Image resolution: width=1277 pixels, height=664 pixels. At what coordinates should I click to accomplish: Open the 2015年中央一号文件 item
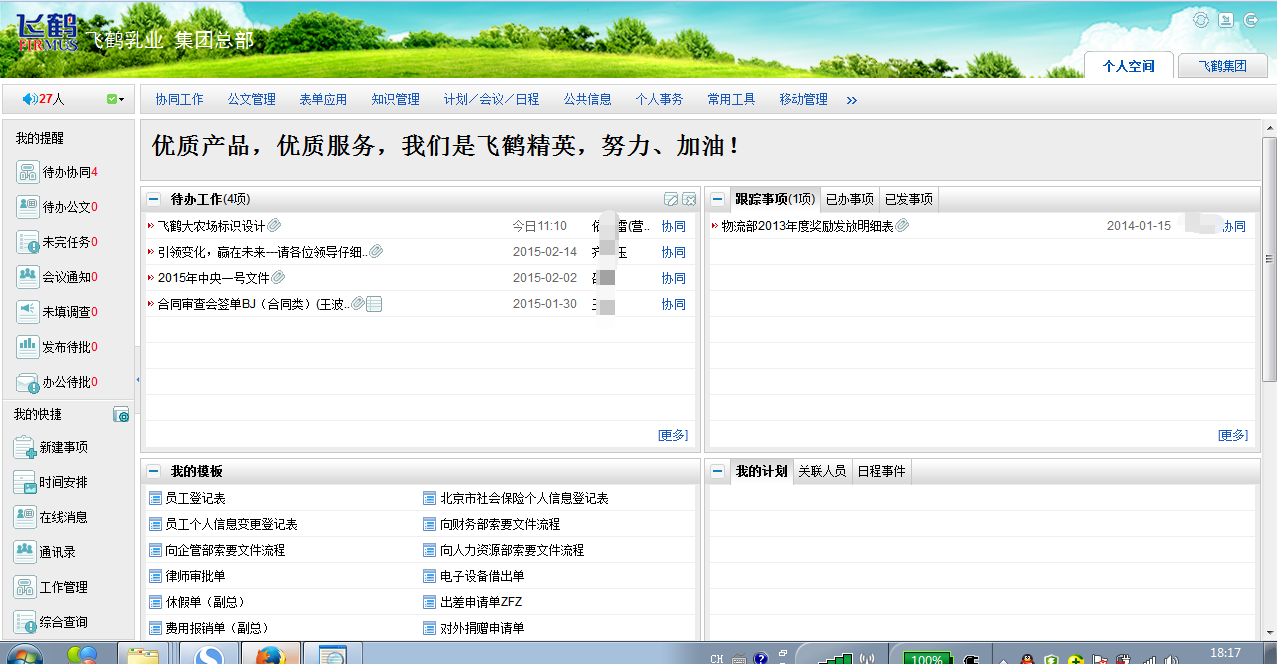[214, 278]
